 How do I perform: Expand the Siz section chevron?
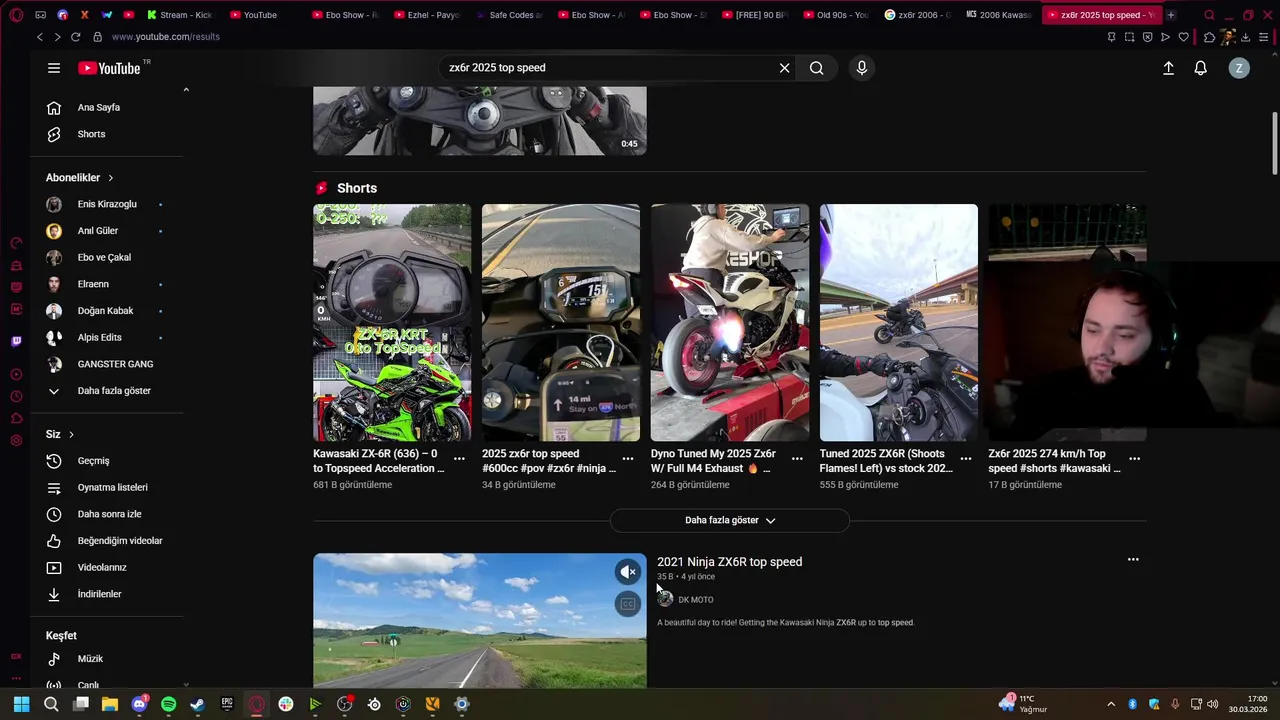(71, 434)
